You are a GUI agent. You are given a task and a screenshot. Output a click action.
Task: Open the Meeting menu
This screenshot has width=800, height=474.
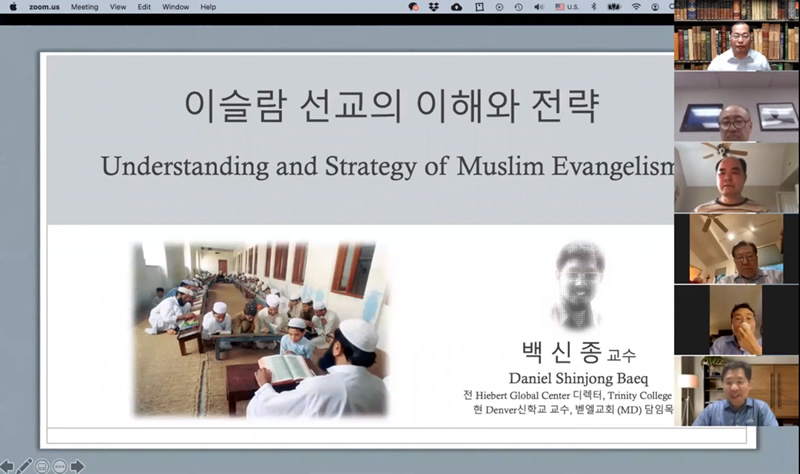84,6
